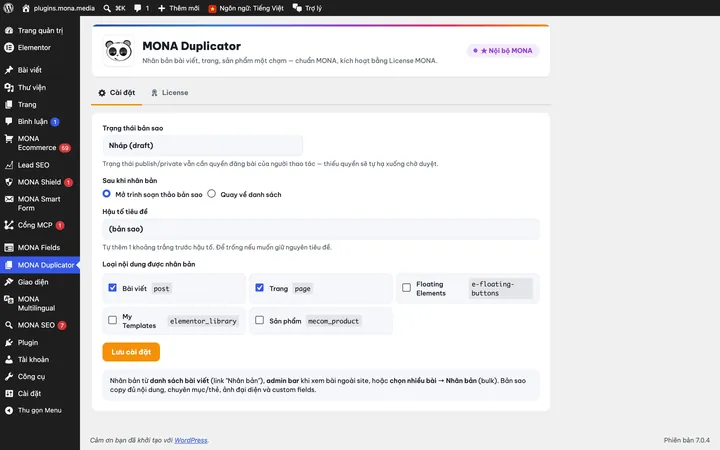
Task: Click the post slug tag
Action: click(161, 289)
